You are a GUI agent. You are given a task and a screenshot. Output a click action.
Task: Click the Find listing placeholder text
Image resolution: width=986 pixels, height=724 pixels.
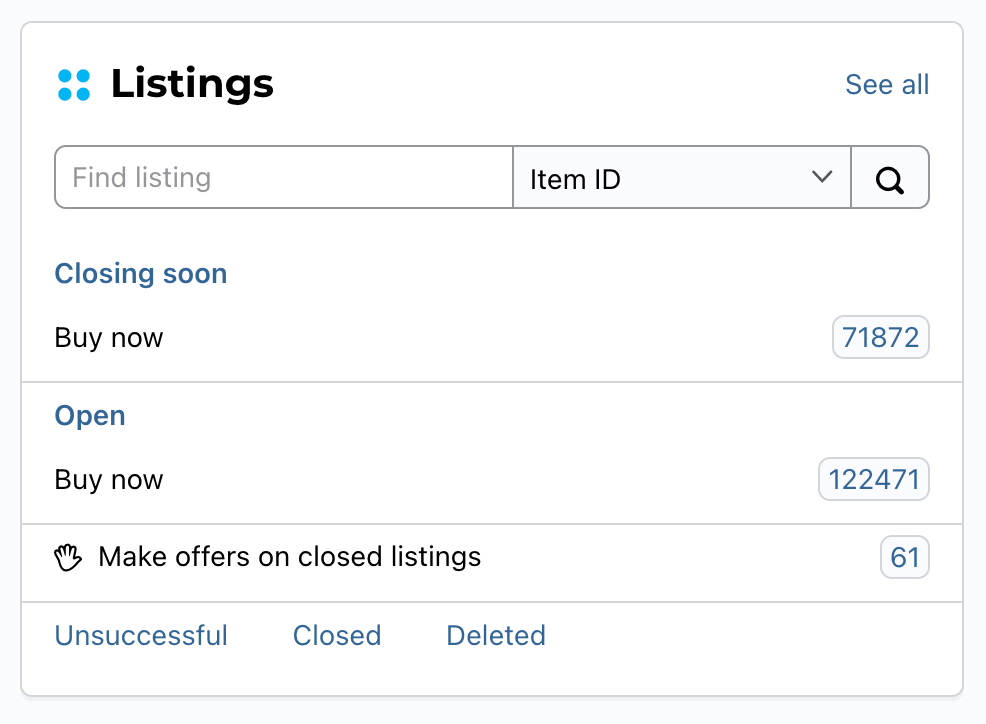(141, 177)
